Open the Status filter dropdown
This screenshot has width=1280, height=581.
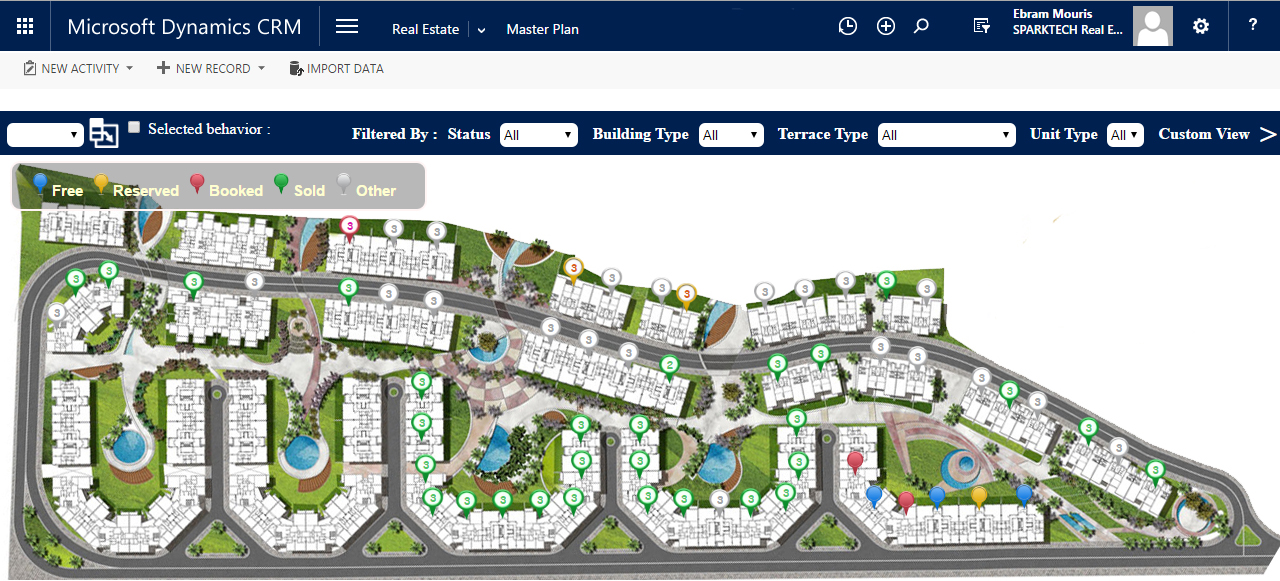tap(539, 135)
